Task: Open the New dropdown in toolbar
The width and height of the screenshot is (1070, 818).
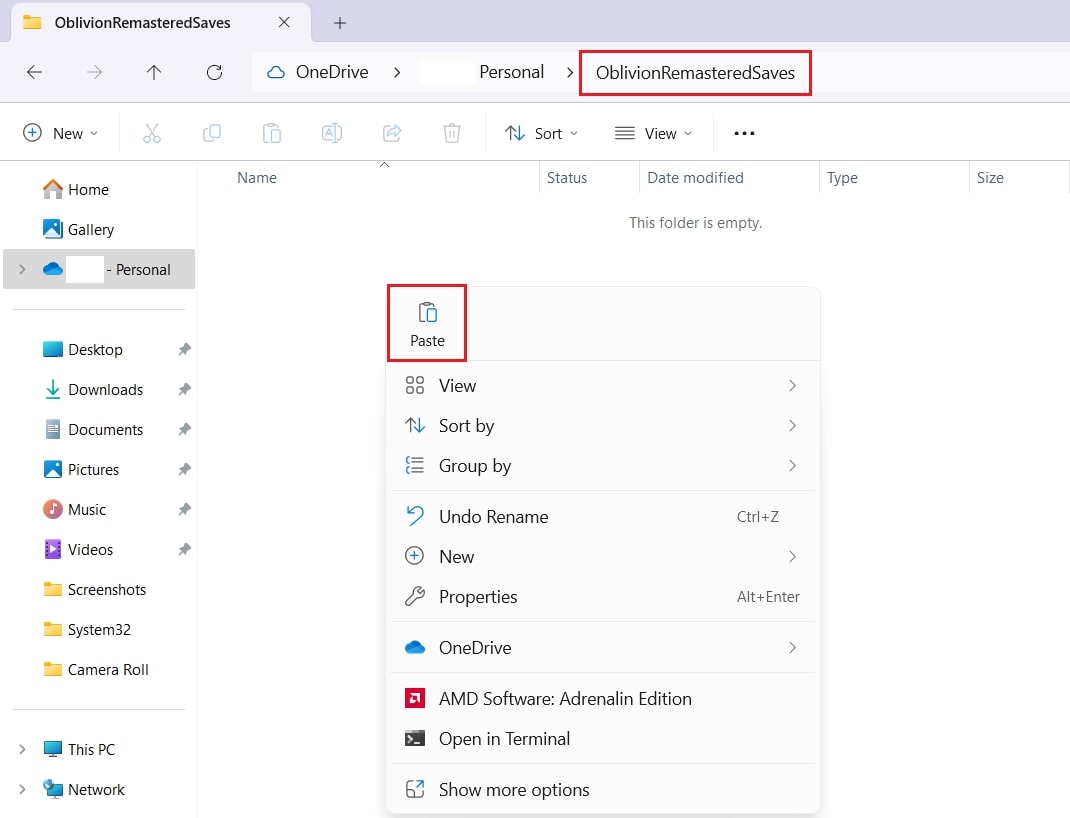Action: [x=61, y=133]
